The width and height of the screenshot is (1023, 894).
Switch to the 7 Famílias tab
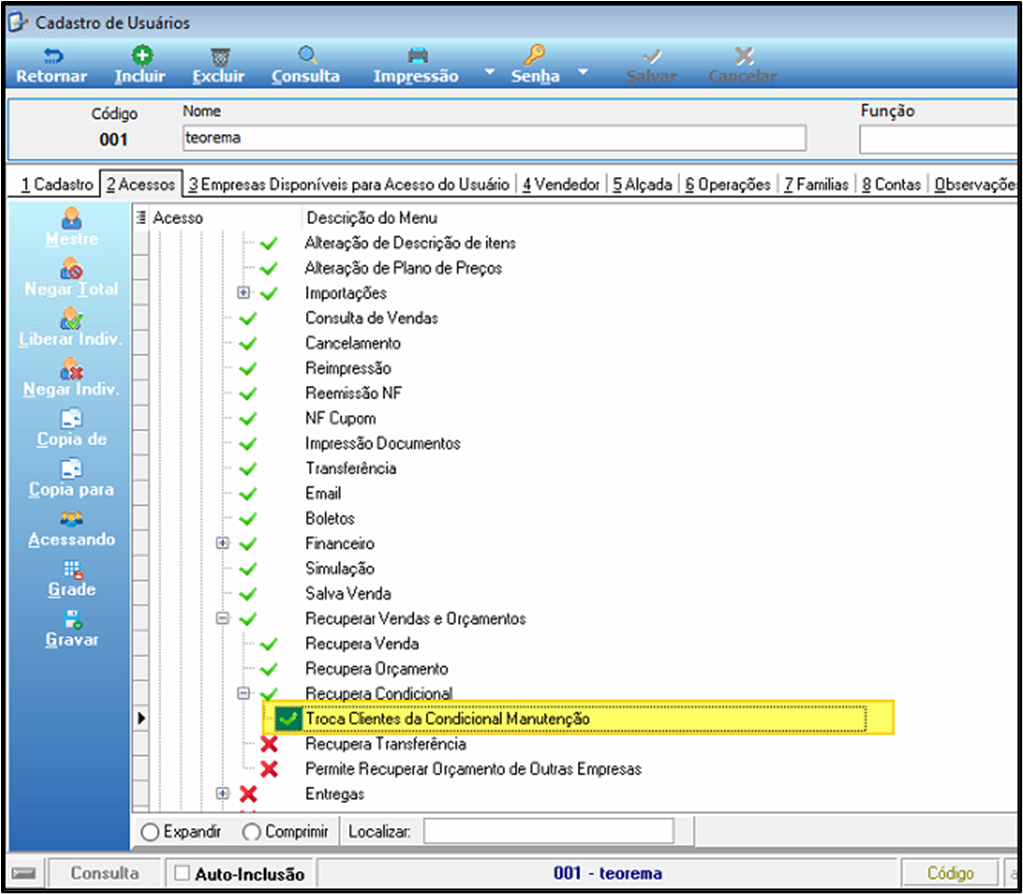point(816,185)
